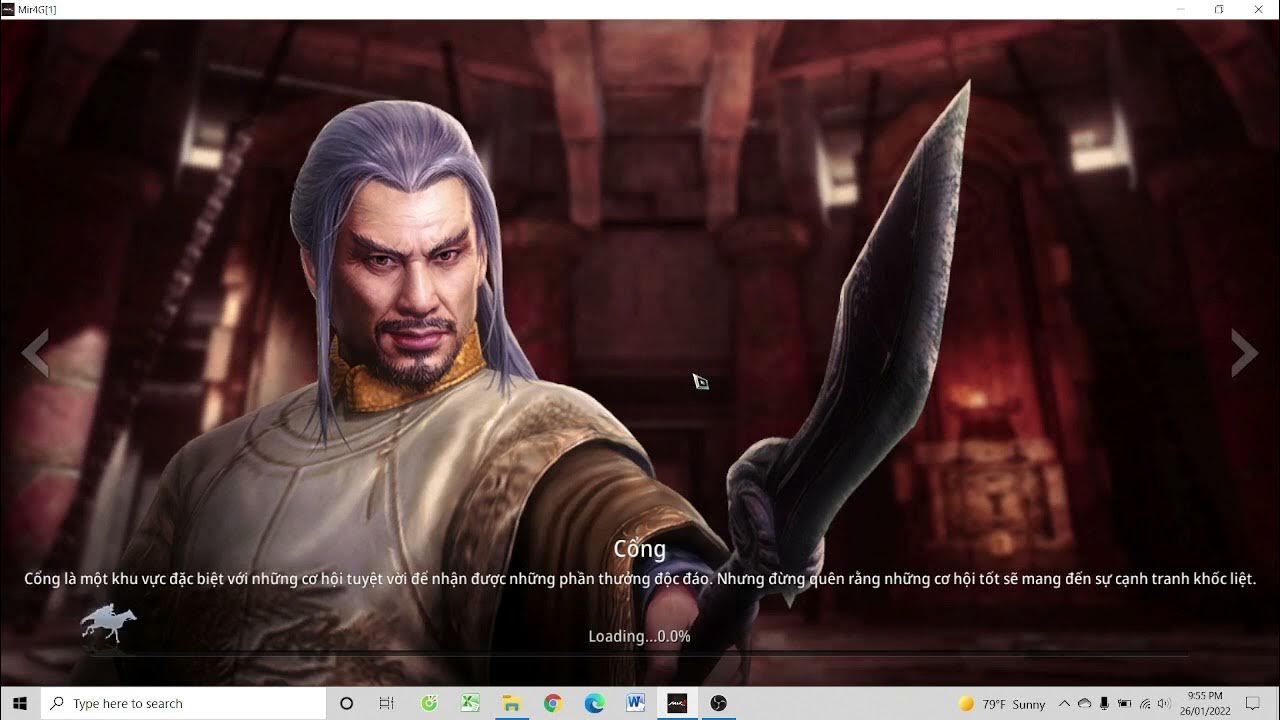The width and height of the screenshot is (1280, 720).
Task: Select the MIR4 app on the taskbar
Action: [x=677, y=703]
